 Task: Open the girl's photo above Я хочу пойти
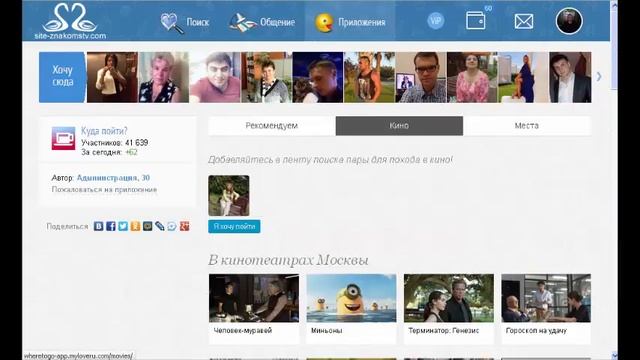(229, 196)
